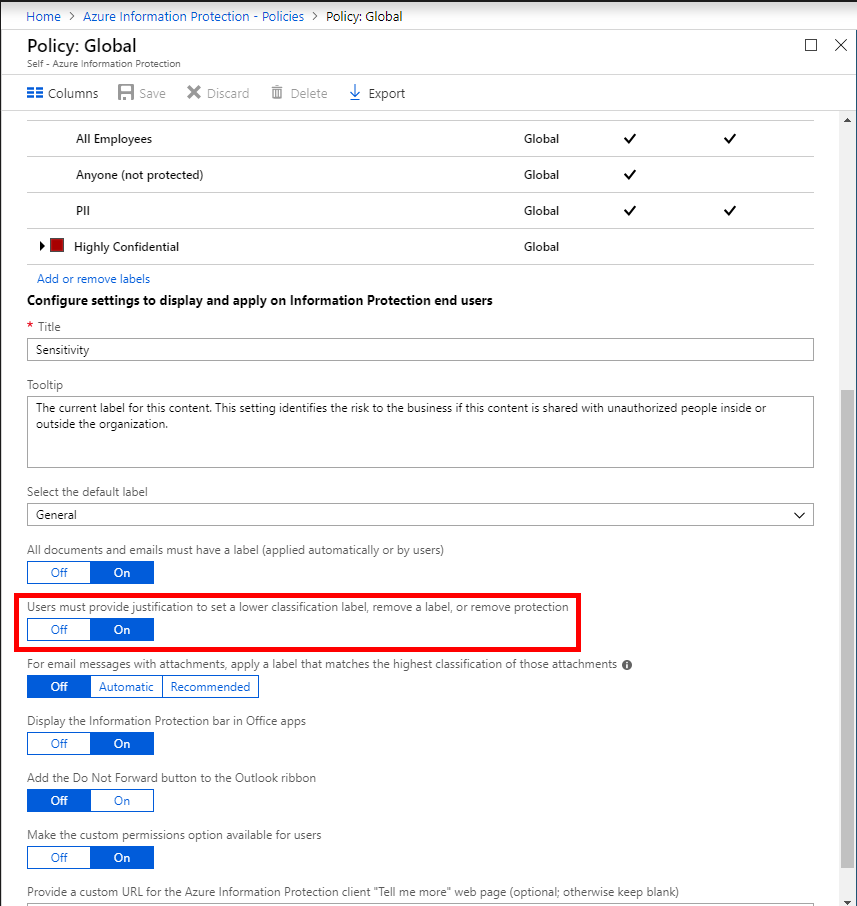Click inside the Tooltip text area
Image resolution: width=857 pixels, height=906 pixels.
coord(420,432)
